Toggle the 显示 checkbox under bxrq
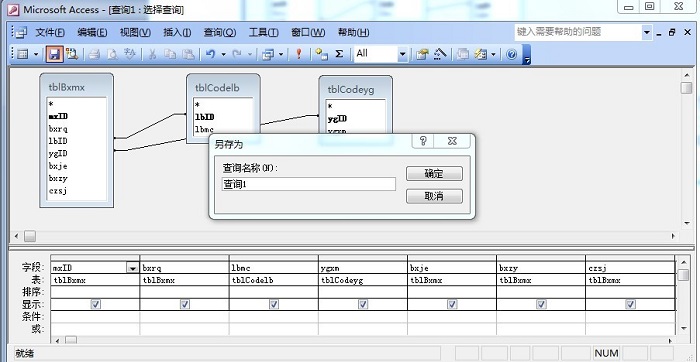The height and width of the screenshot is (362, 700). (x=184, y=304)
